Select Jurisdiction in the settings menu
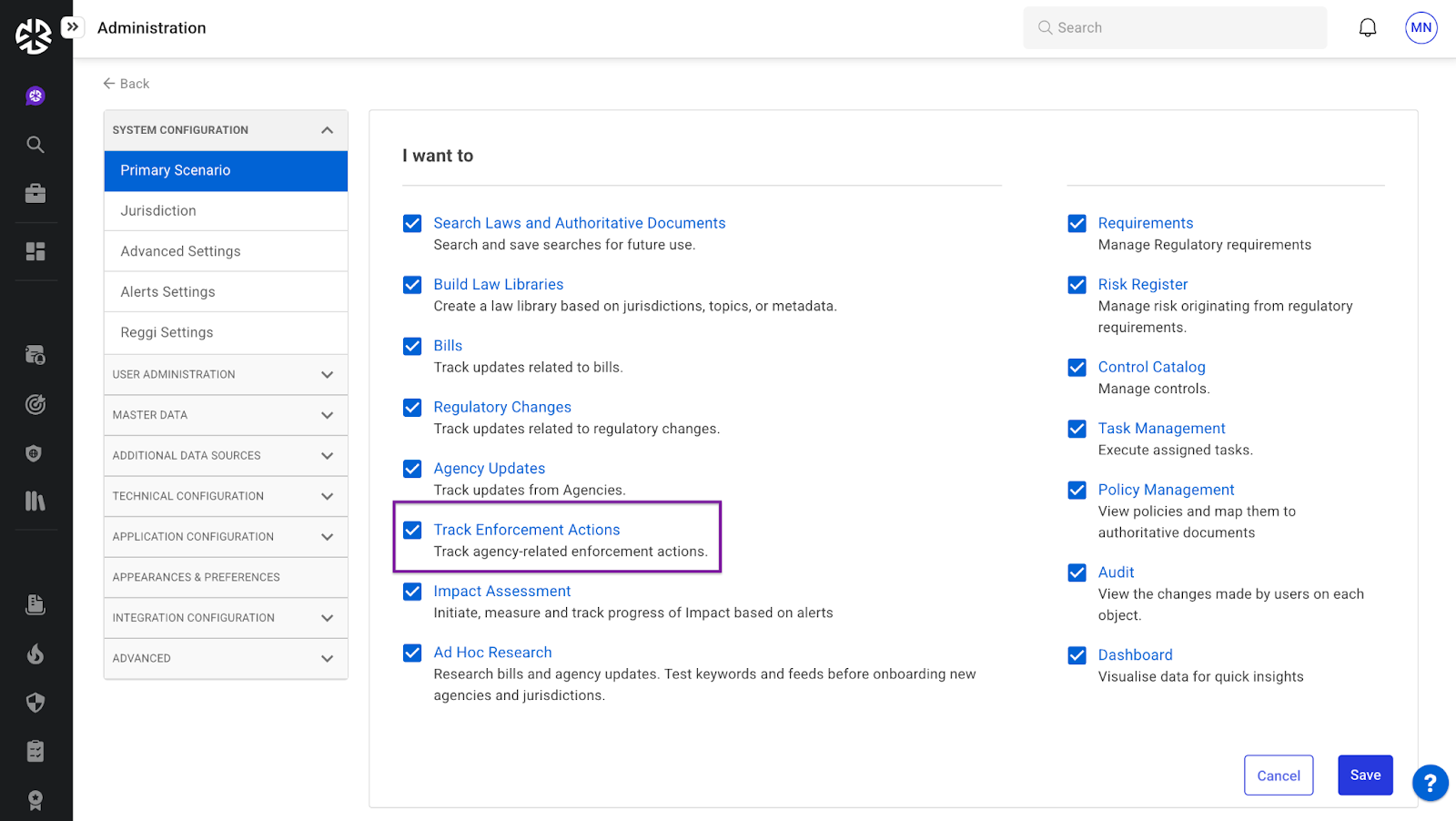The height and width of the screenshot is (821, 1456). [x=226, y=211]
